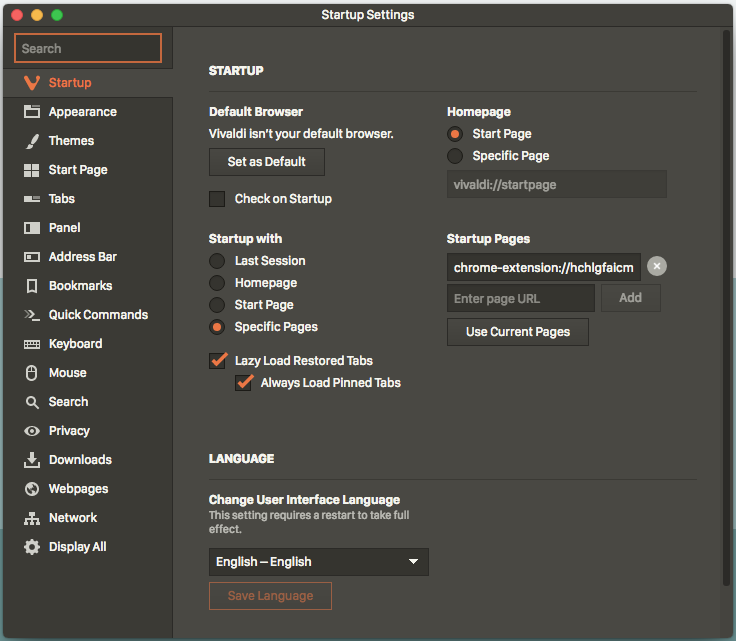Uncheck Lazy Load Restored Tabs
Image resolution: width=736 pixels, height=641 pixels.
click(217, 361)
